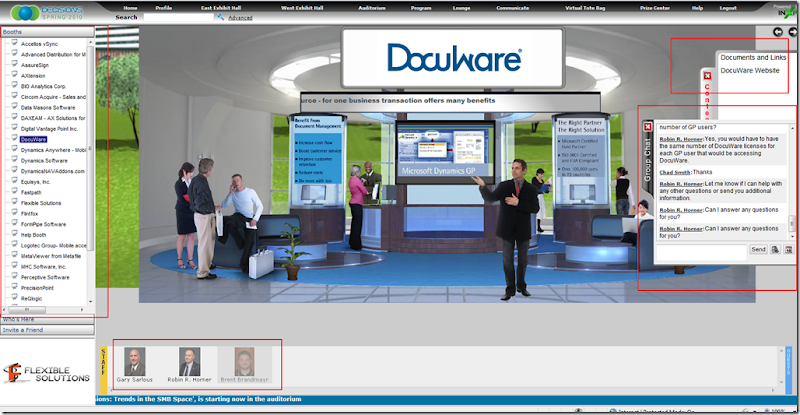Screen dimensions: 800x415
Task: Collapse the Booths panel header
Action: click(x=47, y=32)
